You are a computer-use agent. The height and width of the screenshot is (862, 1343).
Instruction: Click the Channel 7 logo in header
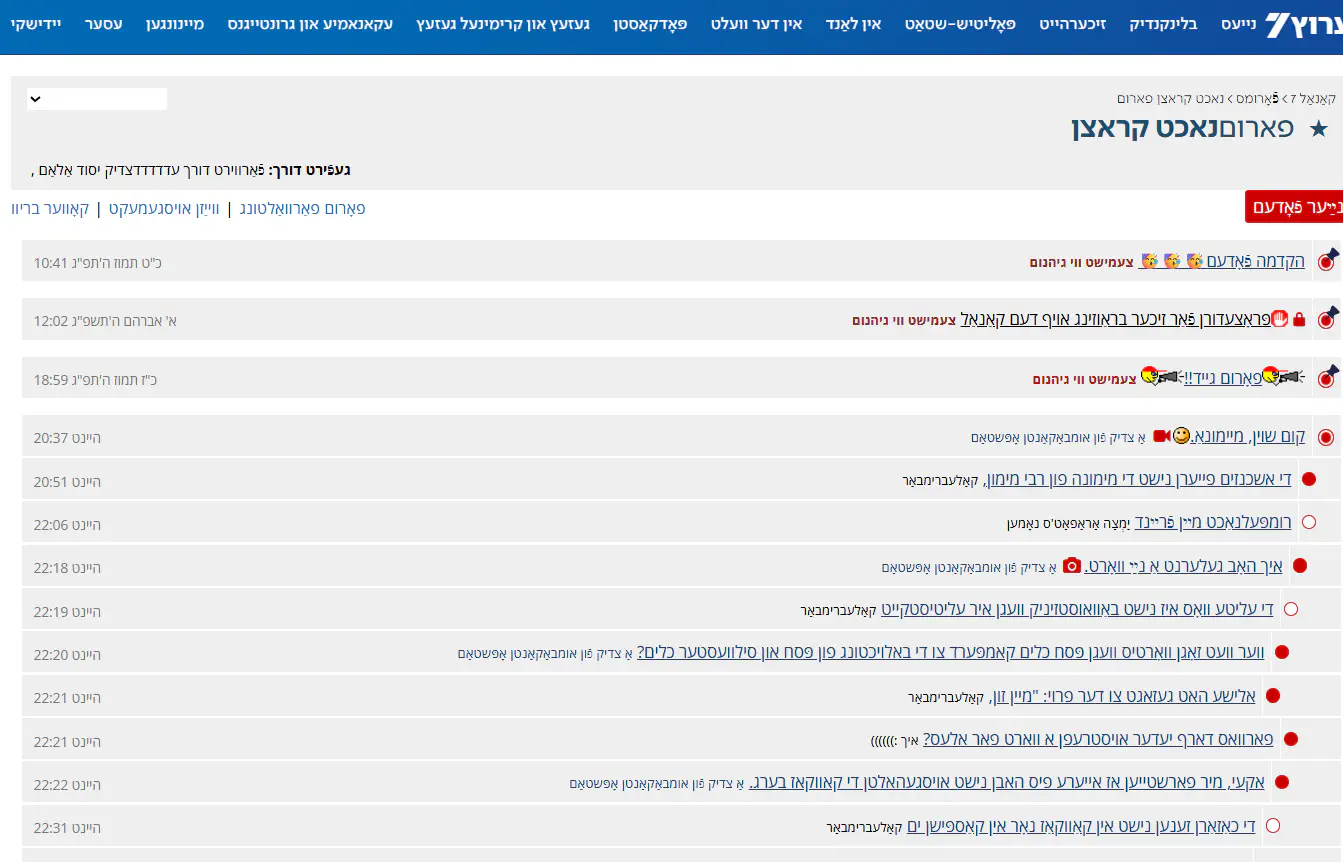pos(1303,26)
